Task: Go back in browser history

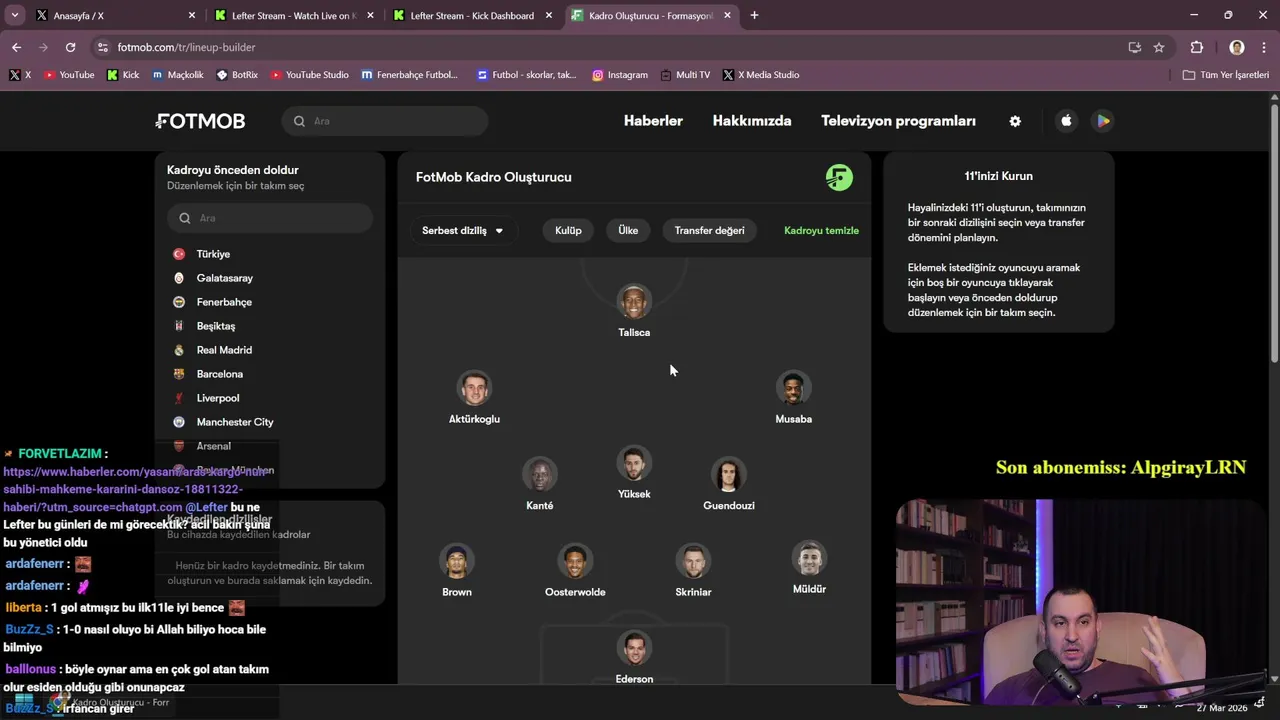Action: click(x=16, y=47)
